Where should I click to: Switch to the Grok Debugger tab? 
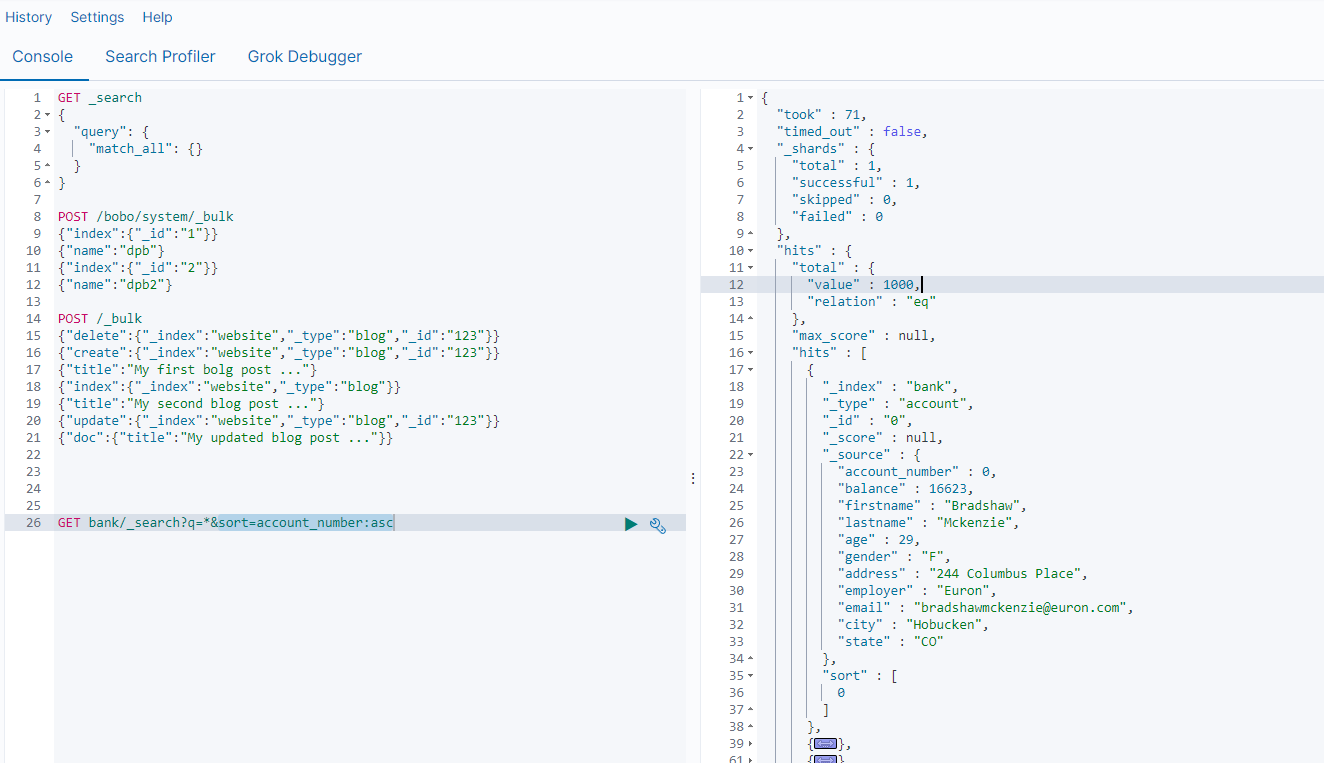point(305,57)
